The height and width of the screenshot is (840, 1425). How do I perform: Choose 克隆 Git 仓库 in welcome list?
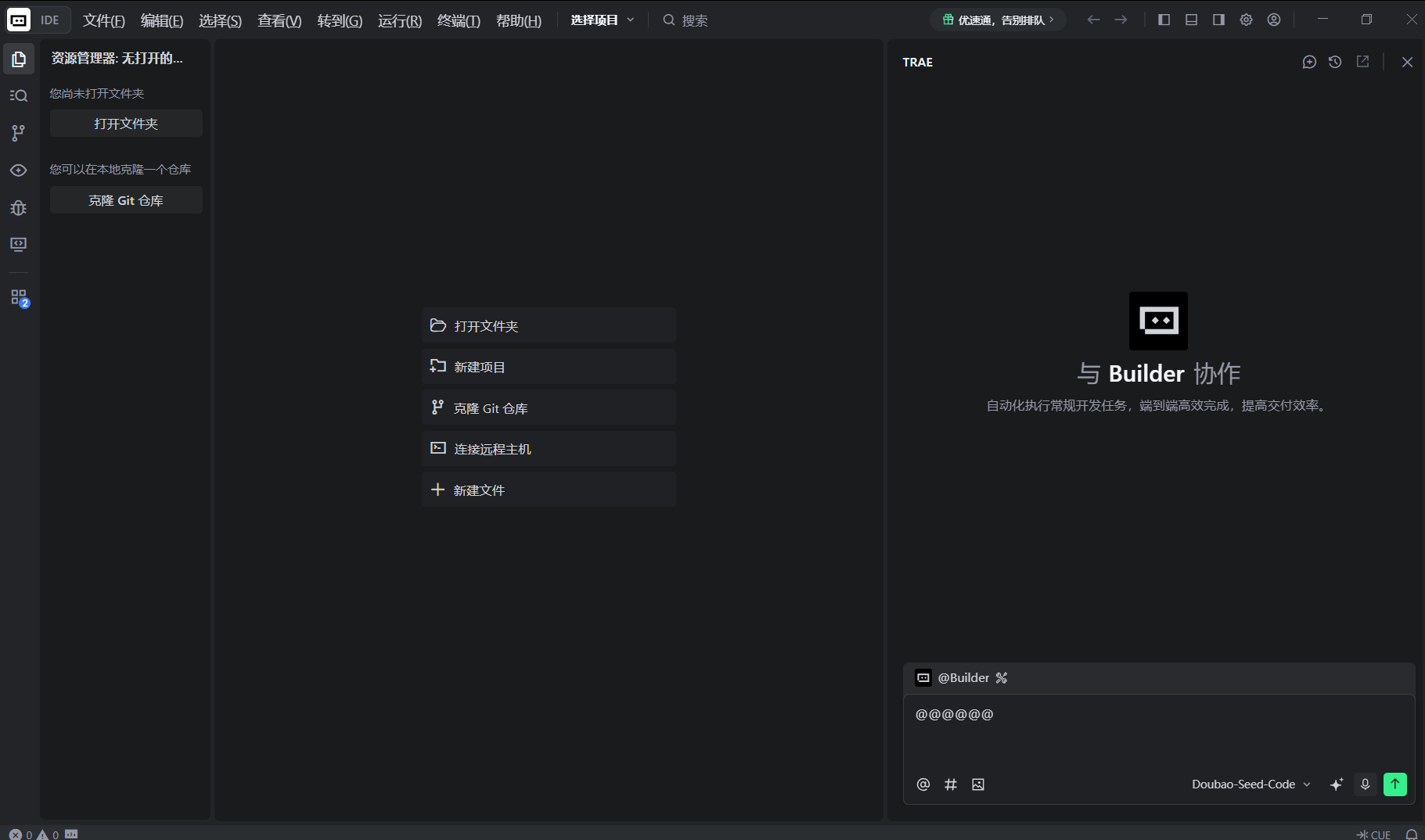[549, 407]
